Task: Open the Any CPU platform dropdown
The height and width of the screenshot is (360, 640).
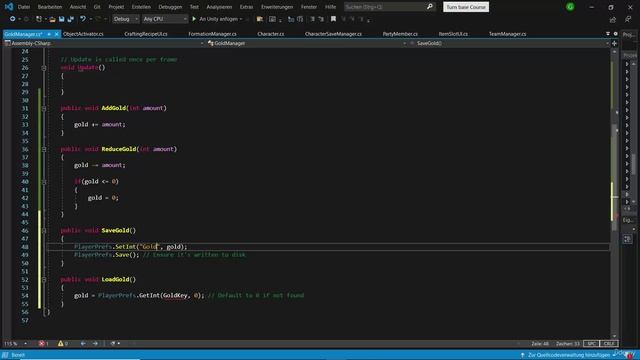Action: tap(165, 19)
